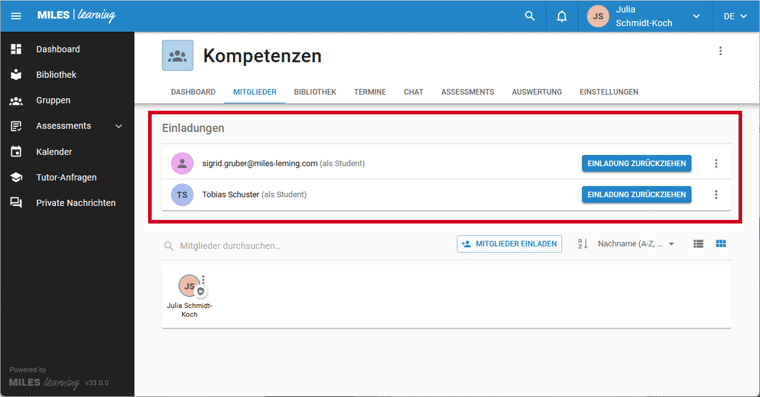
Task: Open the Nachname sort dropdown
Action: point(636,244)
